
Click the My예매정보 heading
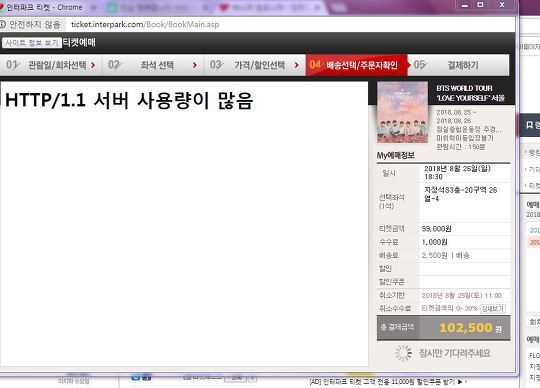tap(395, 155)
